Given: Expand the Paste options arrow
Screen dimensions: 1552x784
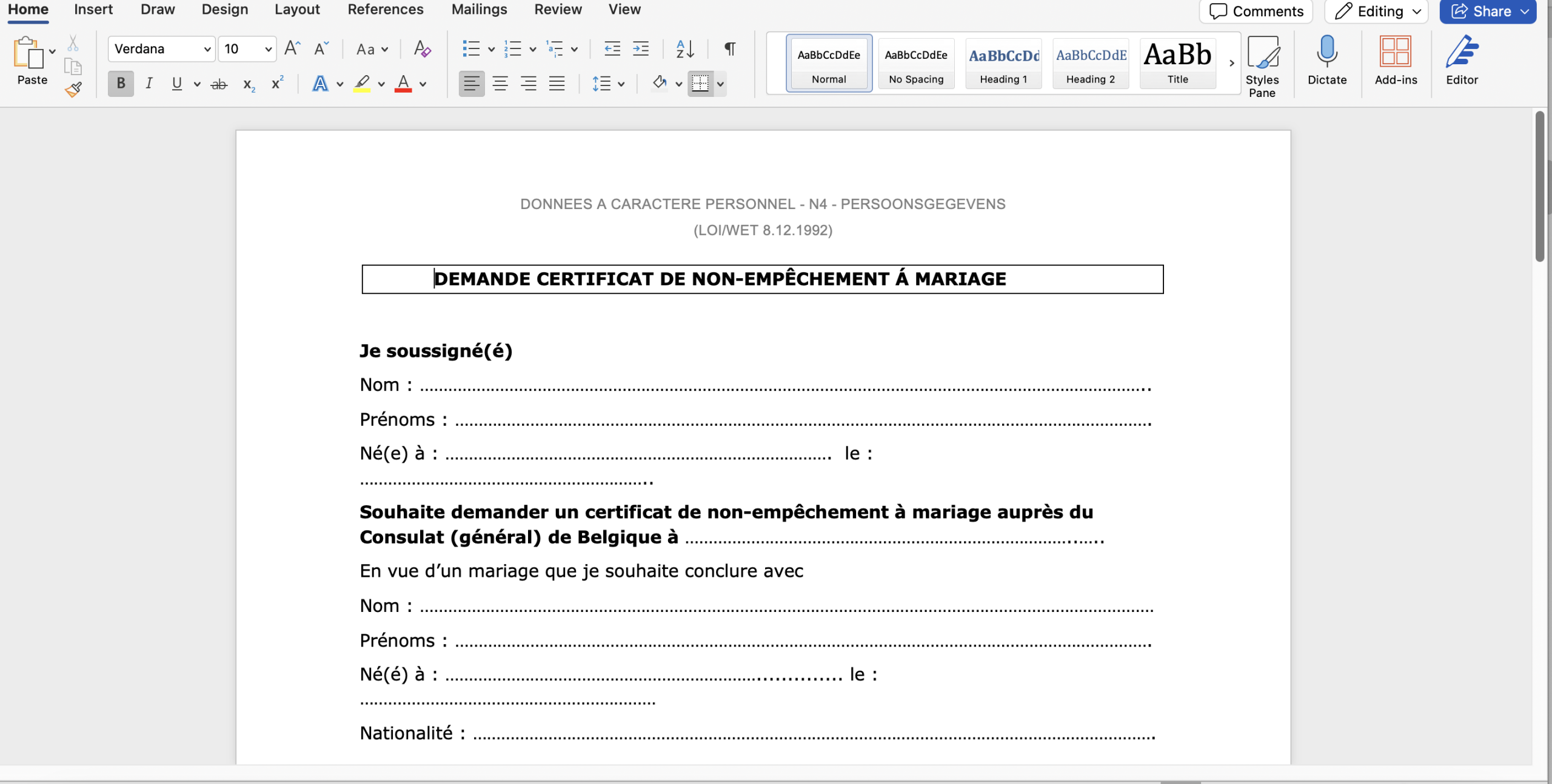Looking at the screenshot, I should [53, 51].
